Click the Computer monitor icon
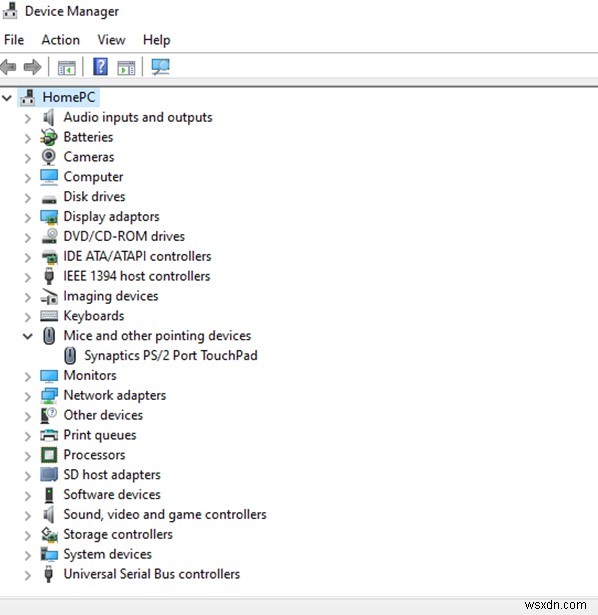 pos(49,177)
